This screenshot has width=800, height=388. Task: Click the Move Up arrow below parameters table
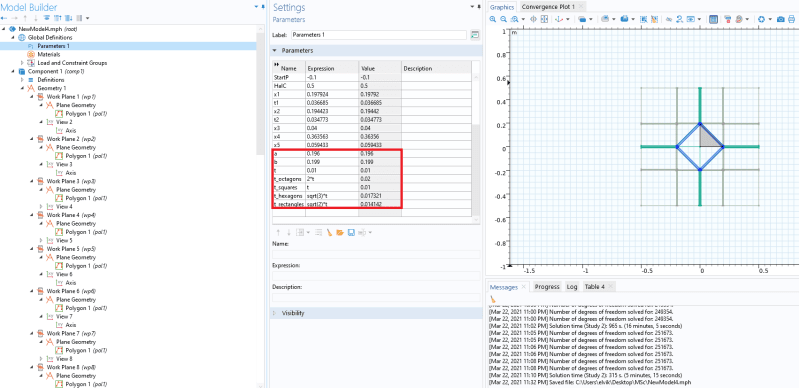pyautogui.click(x=278, y=232)
